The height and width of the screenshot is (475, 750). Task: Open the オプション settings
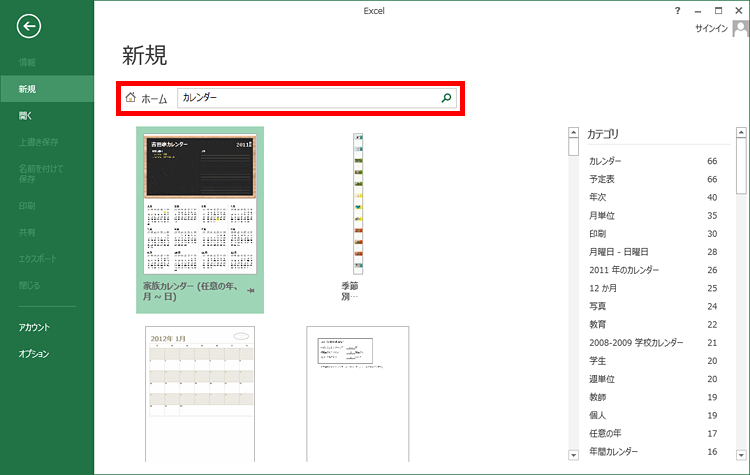pos(33,354)
